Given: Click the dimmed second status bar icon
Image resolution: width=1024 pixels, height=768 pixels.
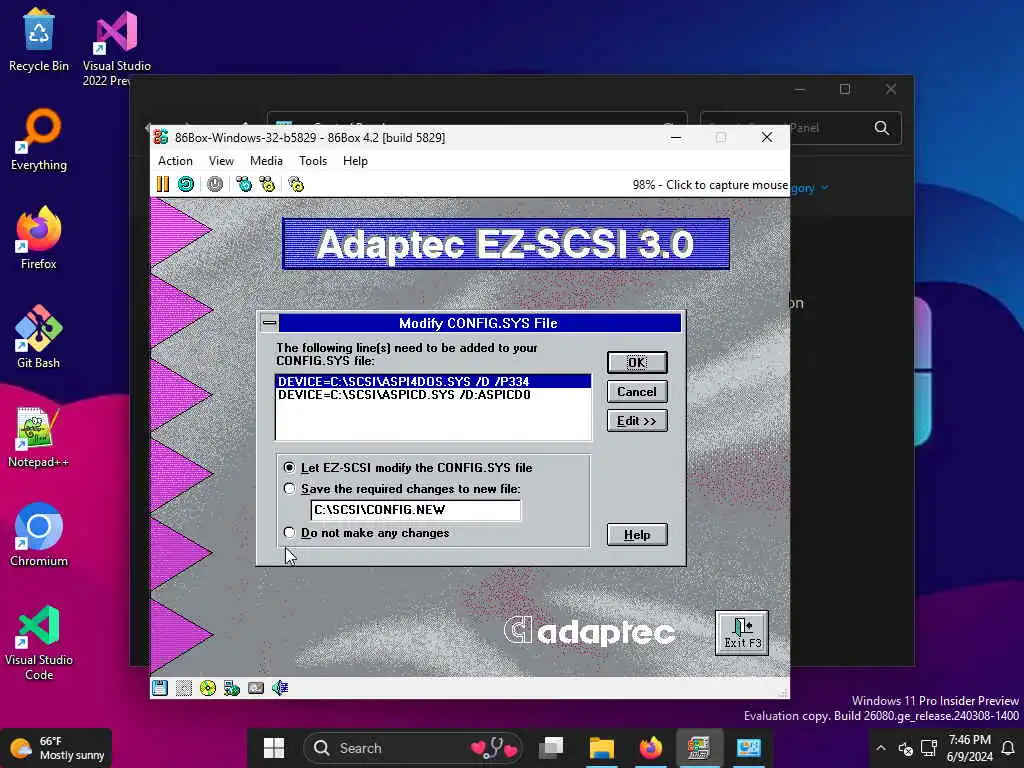Looking at the screenshot, I should click(x=184, y=688).
